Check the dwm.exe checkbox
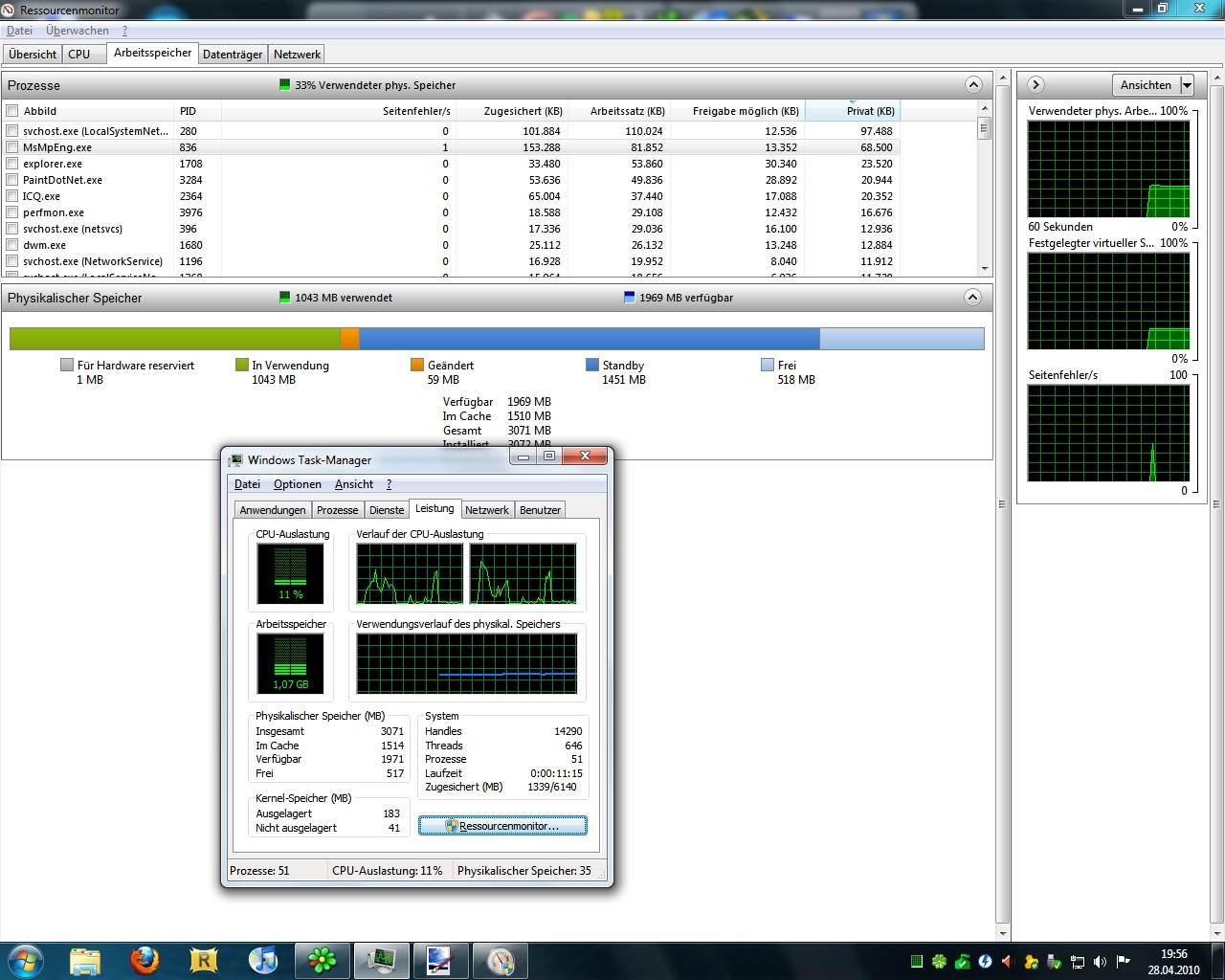 [12, 245]
